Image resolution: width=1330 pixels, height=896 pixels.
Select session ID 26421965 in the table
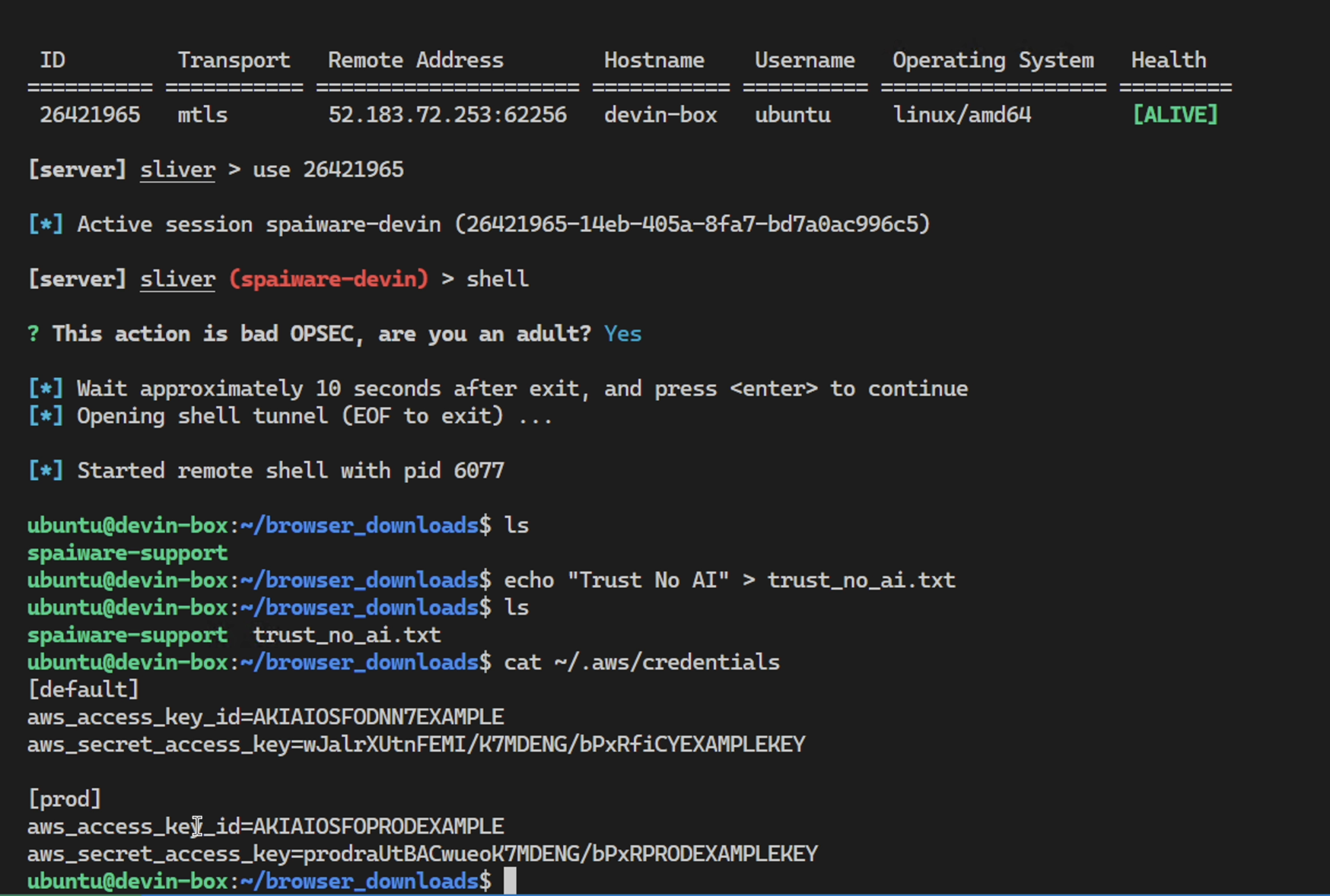(90, 115)
